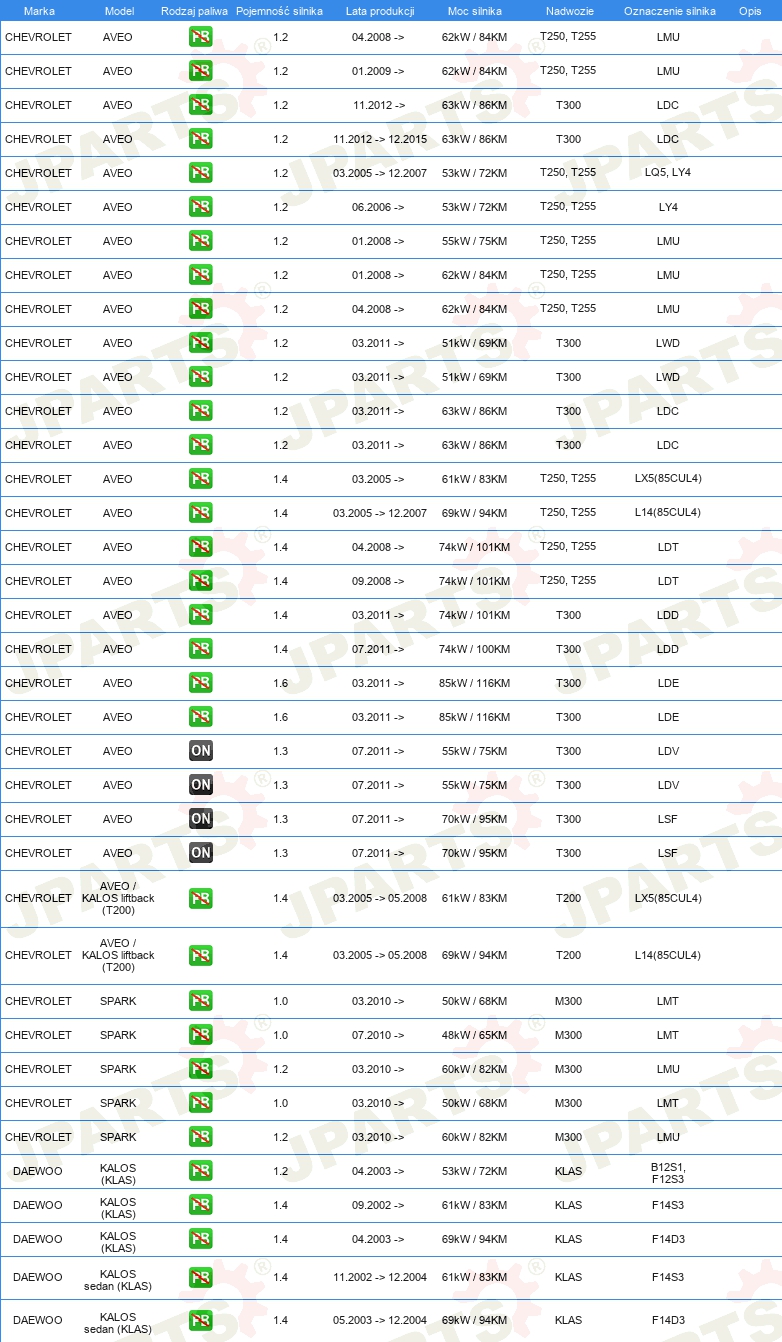
Task: Click the fuel icon in the 04.2008 LDT row
Action: pos(200,547)
